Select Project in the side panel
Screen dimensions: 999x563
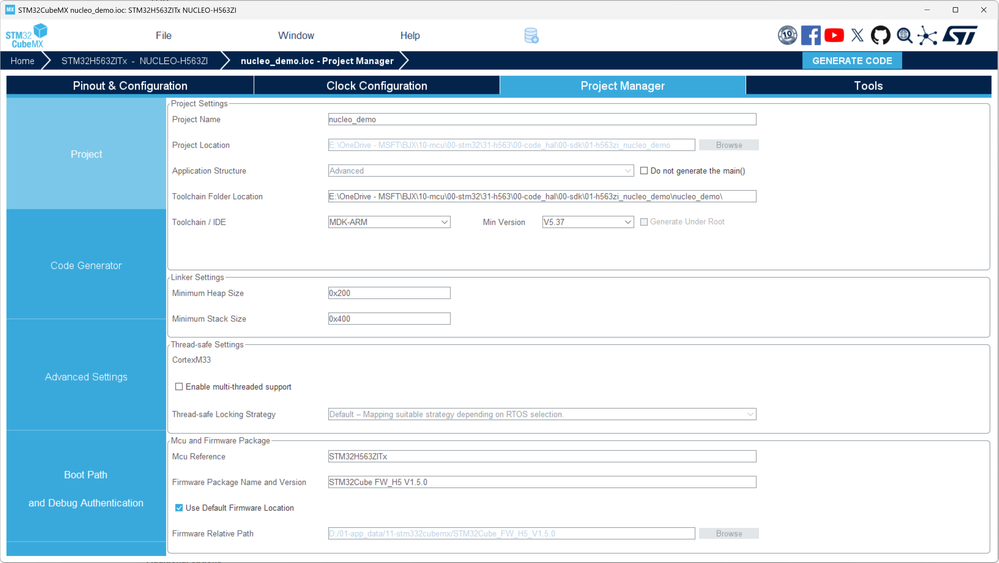[86, 154]
